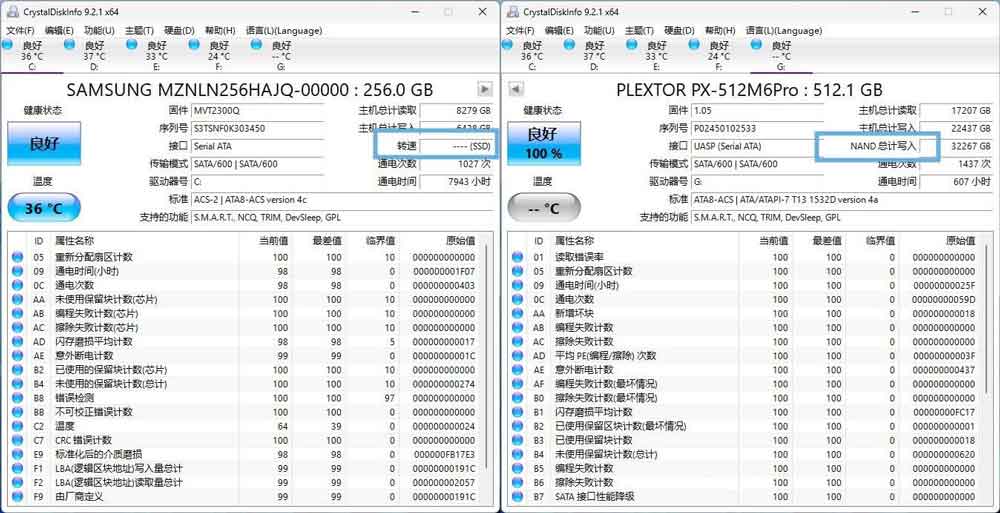Show next disk arrow in Samsung window

[x=485, y=89]
